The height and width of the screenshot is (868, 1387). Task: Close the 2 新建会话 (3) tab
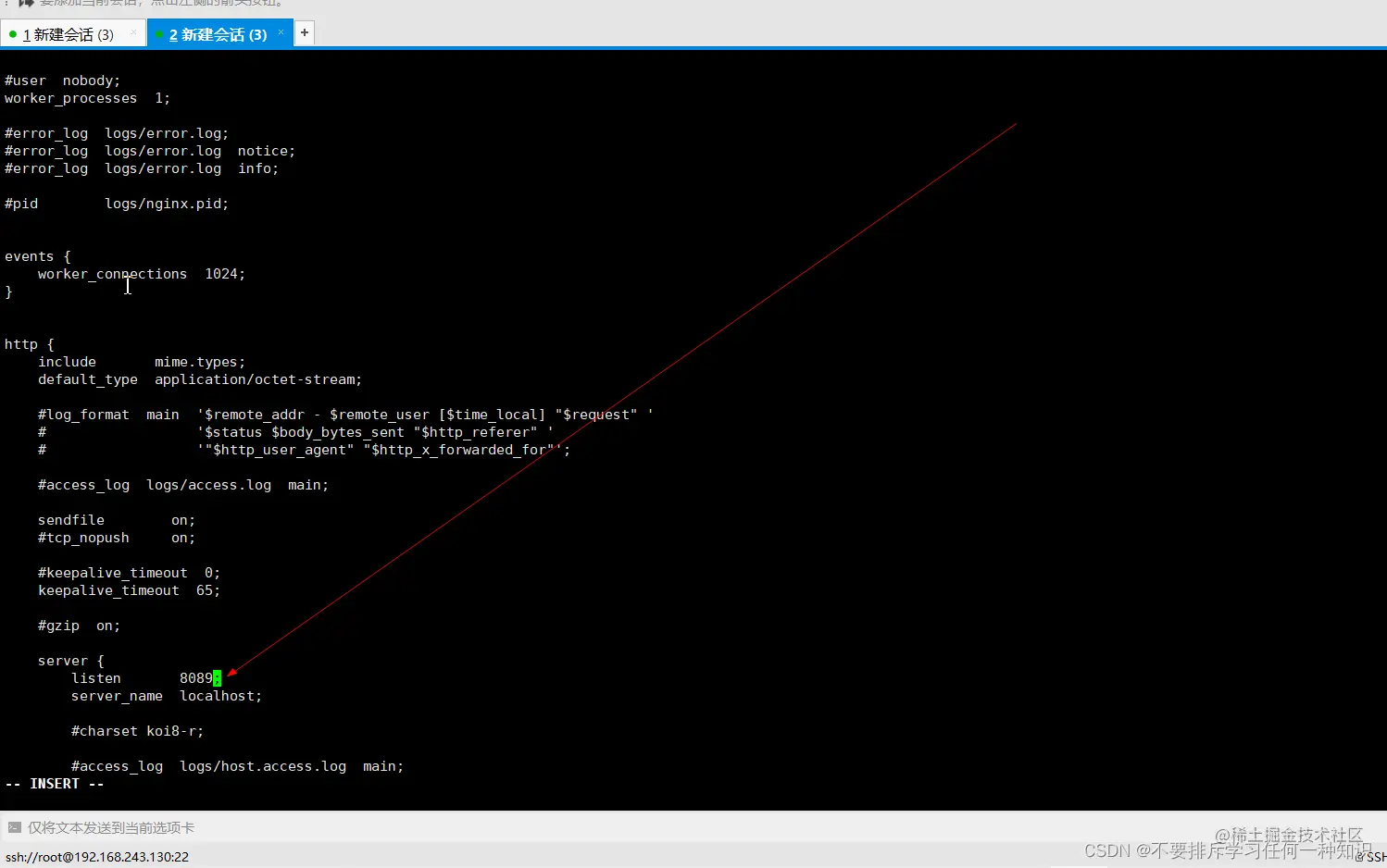click(281, 32)
